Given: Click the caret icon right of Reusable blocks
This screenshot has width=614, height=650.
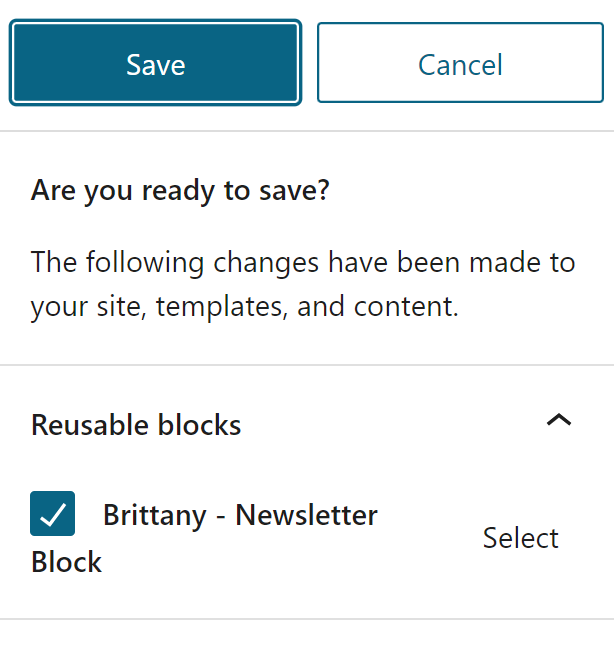Looking at the screenshot, I should 559,421.
